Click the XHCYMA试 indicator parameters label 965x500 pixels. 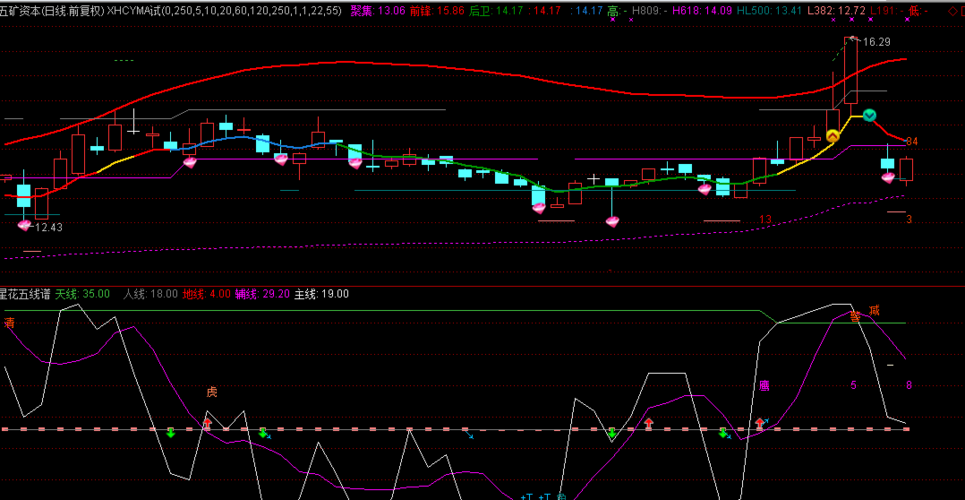point(225,10)
